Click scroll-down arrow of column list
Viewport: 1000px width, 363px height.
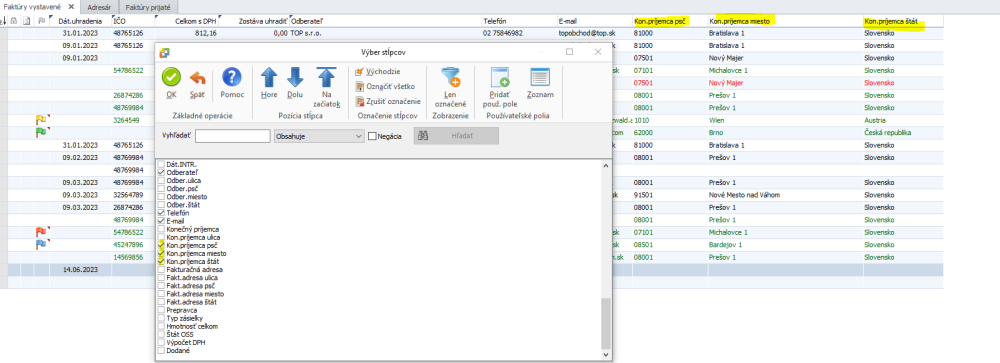[x=606, y=354]
